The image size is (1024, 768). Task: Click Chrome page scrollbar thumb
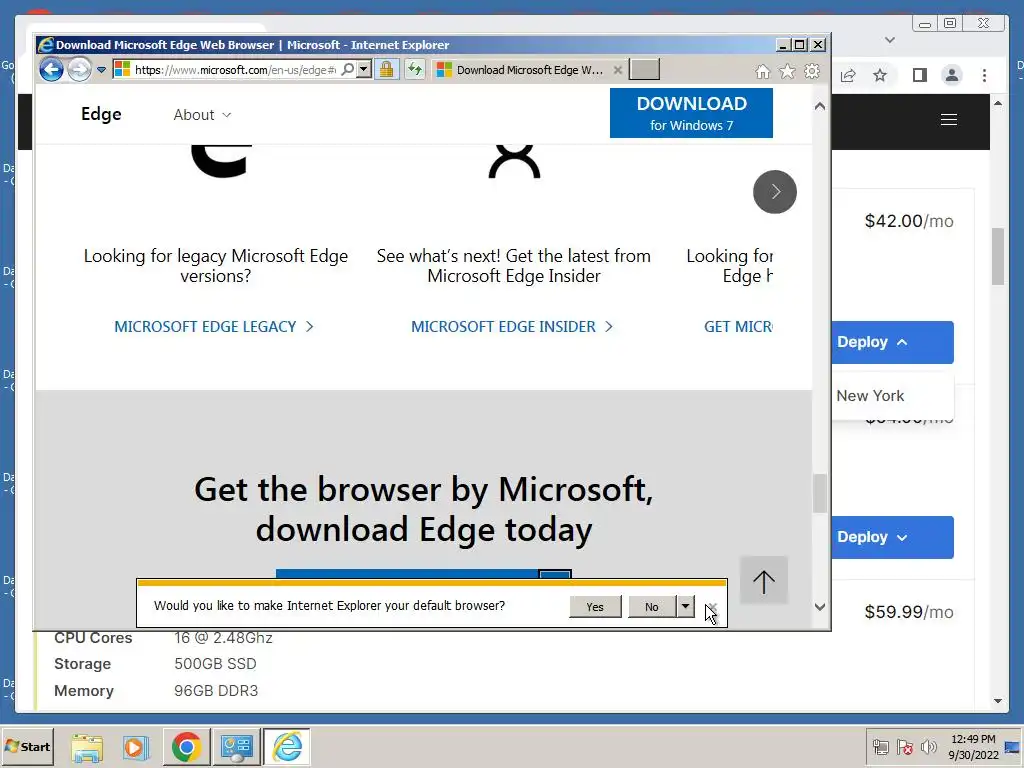click(x=997, y=256)
